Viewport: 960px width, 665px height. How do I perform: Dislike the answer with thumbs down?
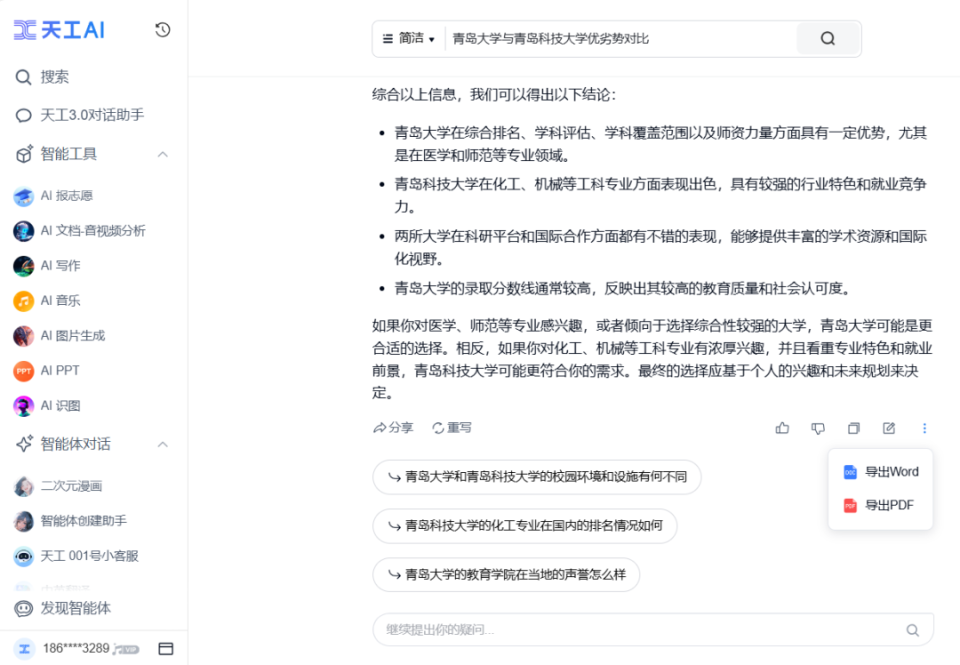coord(818,428)
